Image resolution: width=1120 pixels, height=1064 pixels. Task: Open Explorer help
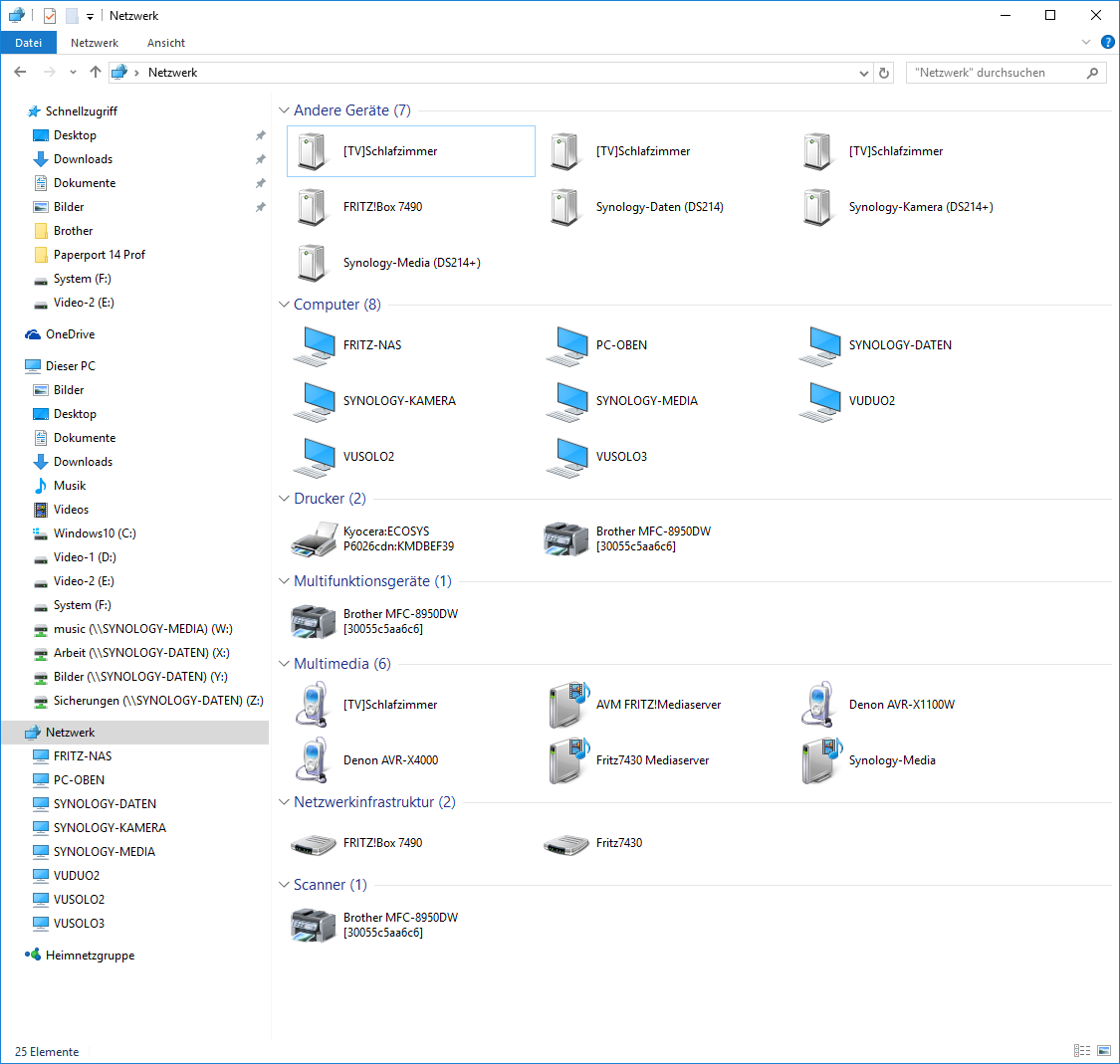tap(1107, 42)
